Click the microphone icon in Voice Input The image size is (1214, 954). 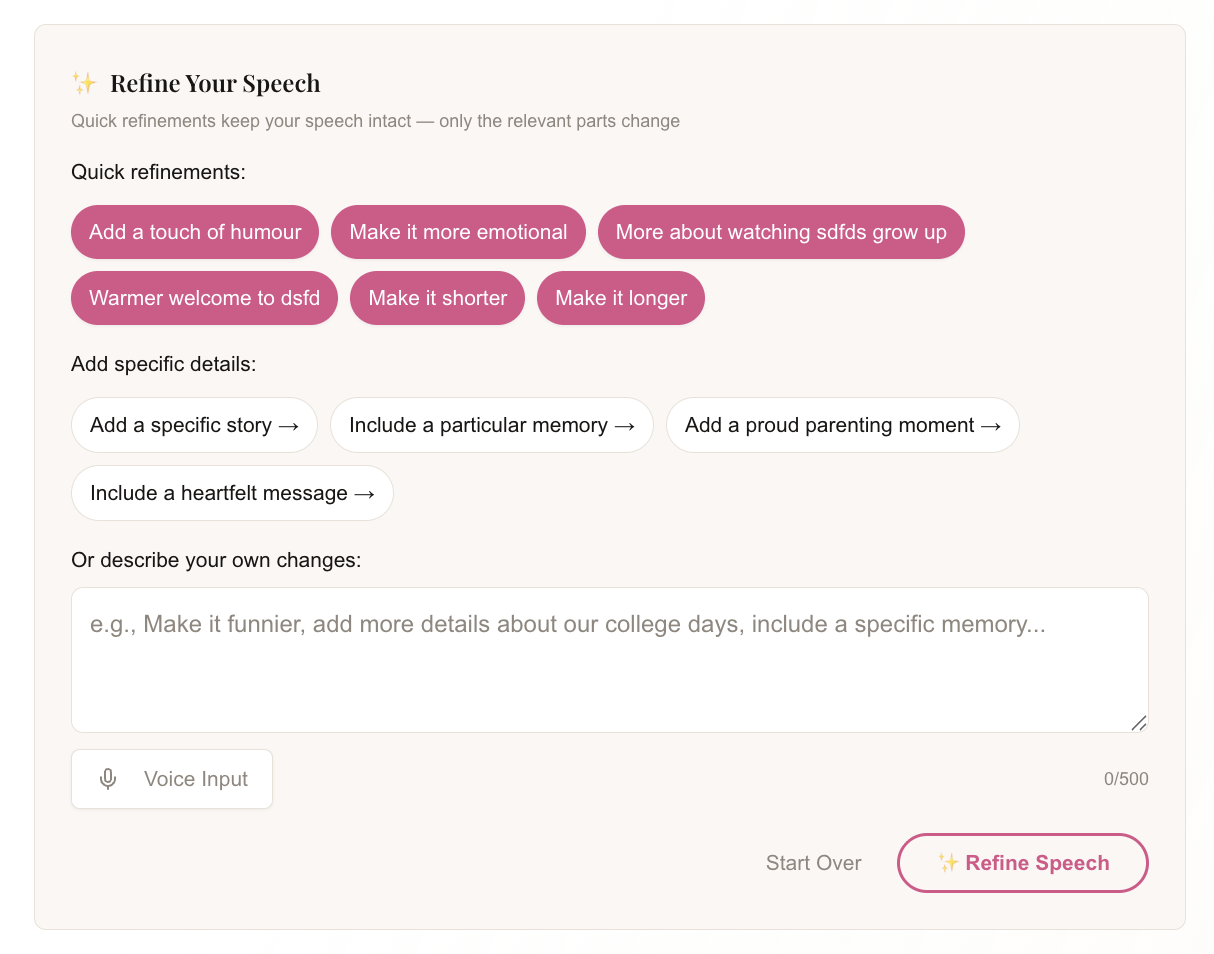click(108, 778)
